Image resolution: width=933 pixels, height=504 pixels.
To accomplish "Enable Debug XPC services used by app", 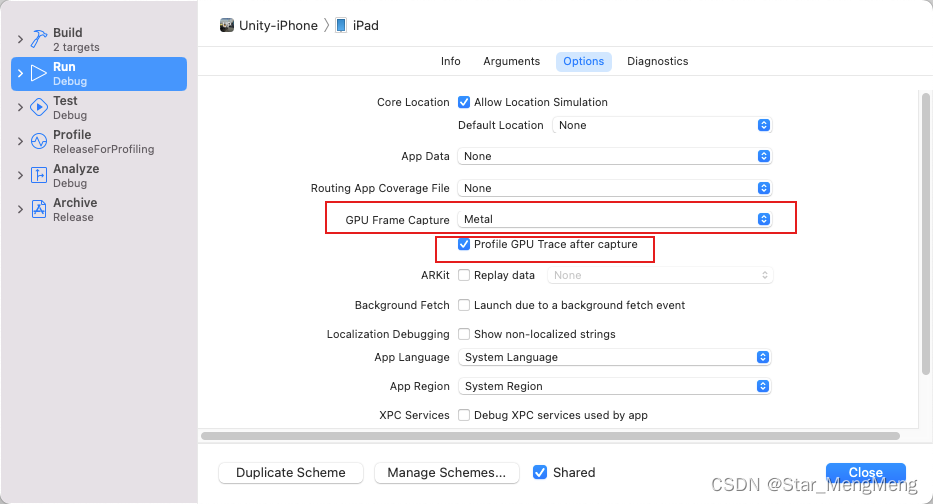I will (x=464, y=415).
